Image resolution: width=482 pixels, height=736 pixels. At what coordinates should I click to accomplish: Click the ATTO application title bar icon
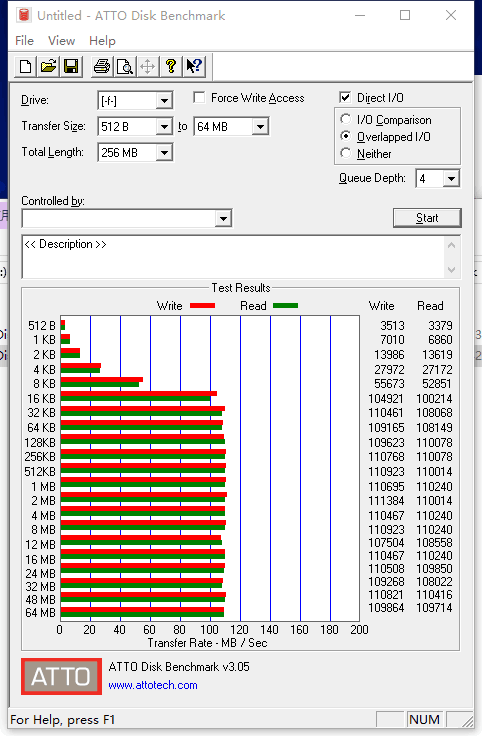tap(23, 15)
